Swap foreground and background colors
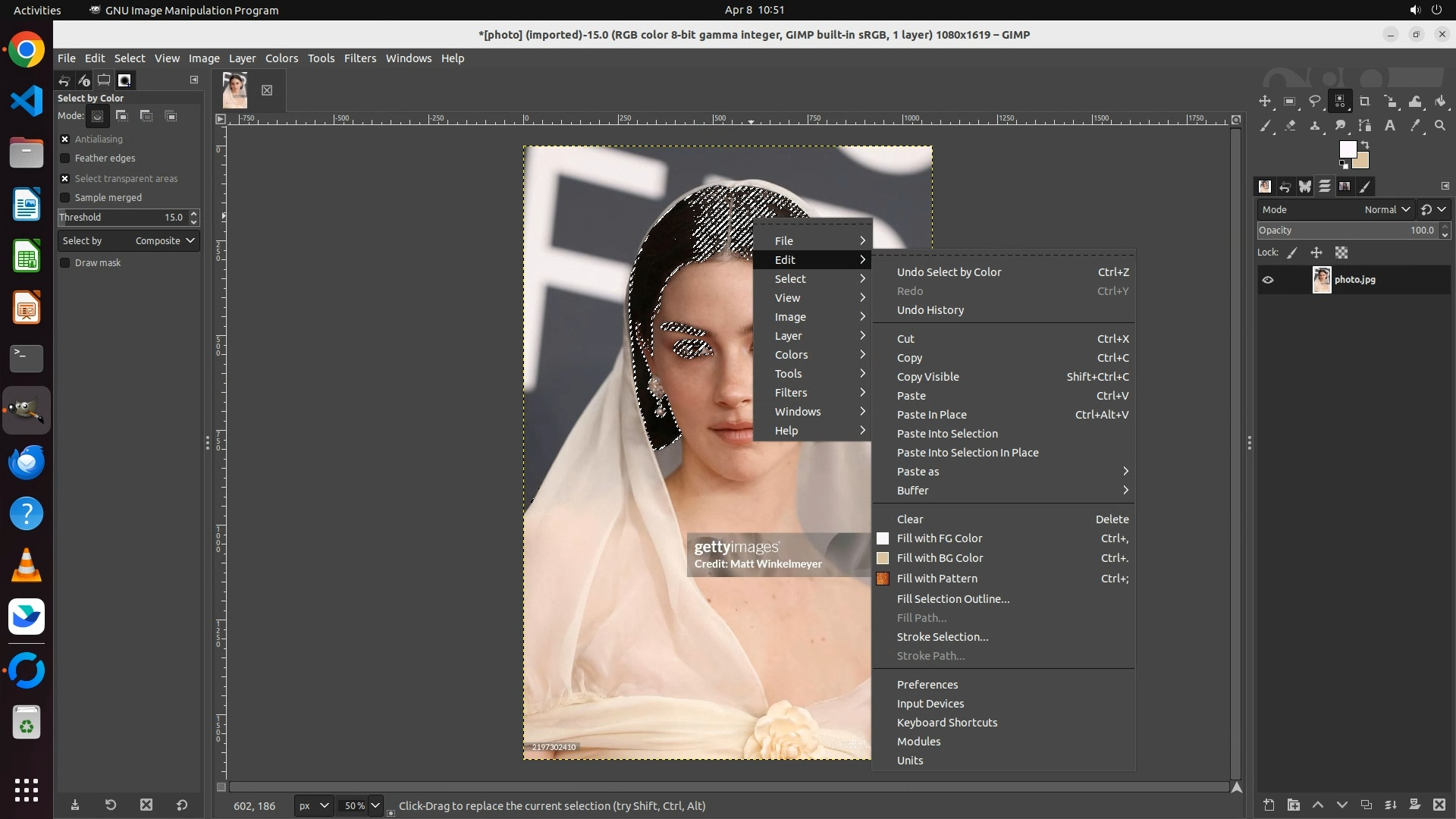Viewport: 1456px width, 819px height. [x=1365, y=144]
